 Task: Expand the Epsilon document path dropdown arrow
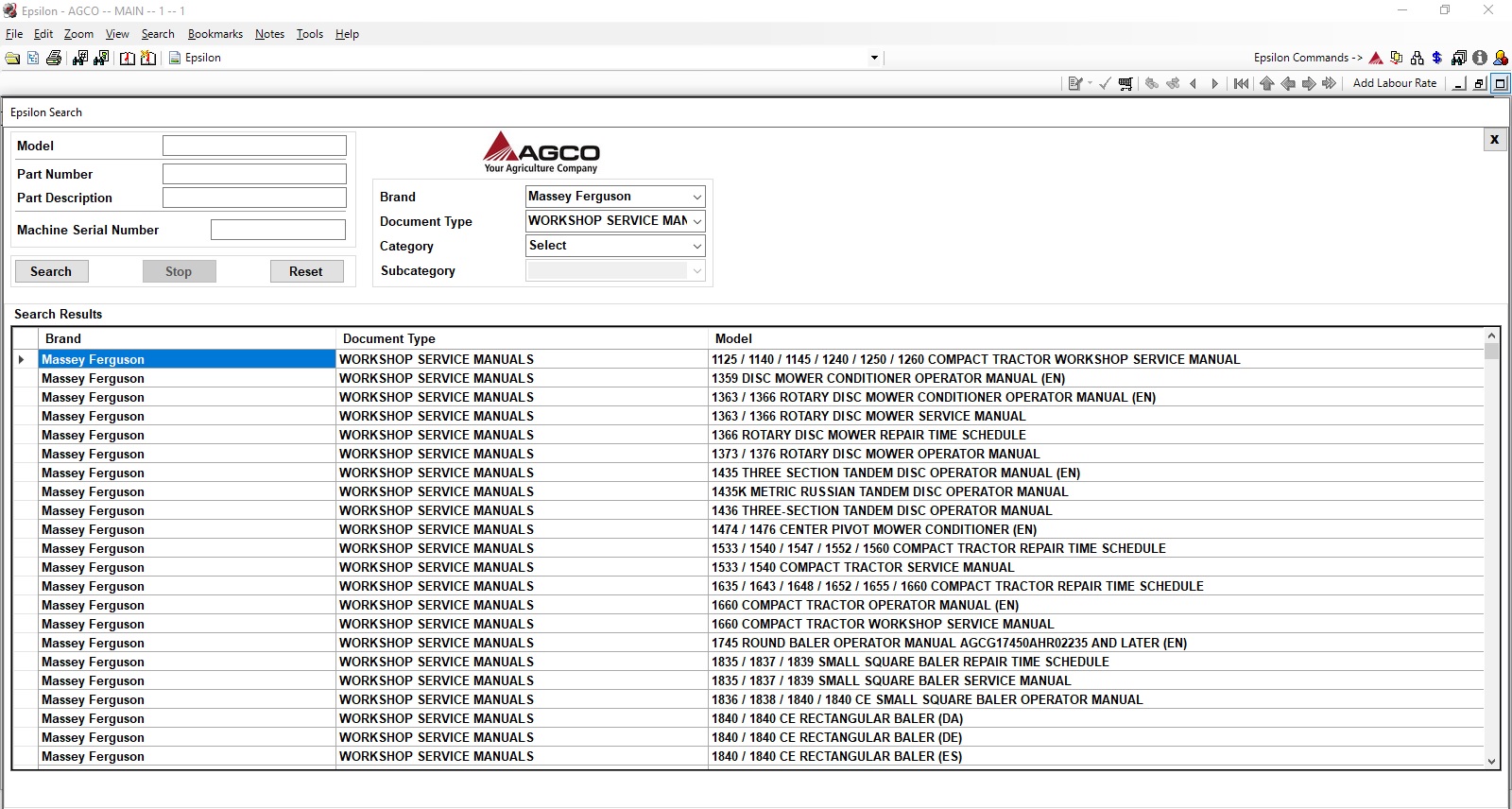point(874,58)
